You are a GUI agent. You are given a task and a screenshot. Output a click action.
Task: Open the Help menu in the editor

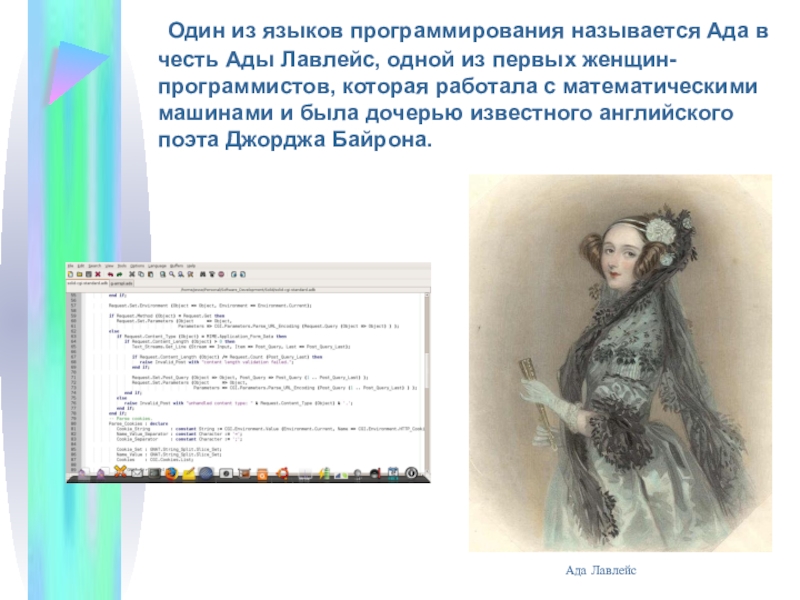tap(191, 266)
